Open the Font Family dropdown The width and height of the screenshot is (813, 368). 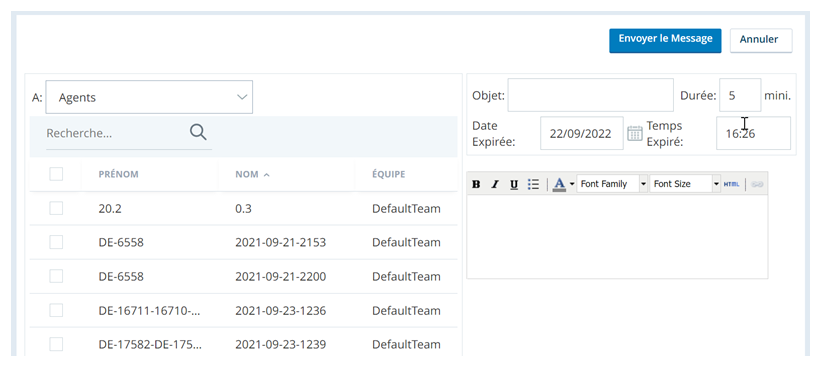(x=612, y=184)
